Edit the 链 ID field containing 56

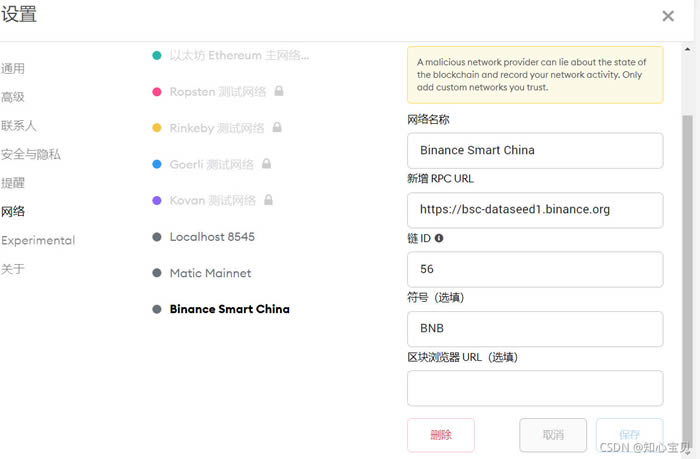pyautogui.click(x=535, y=269)
